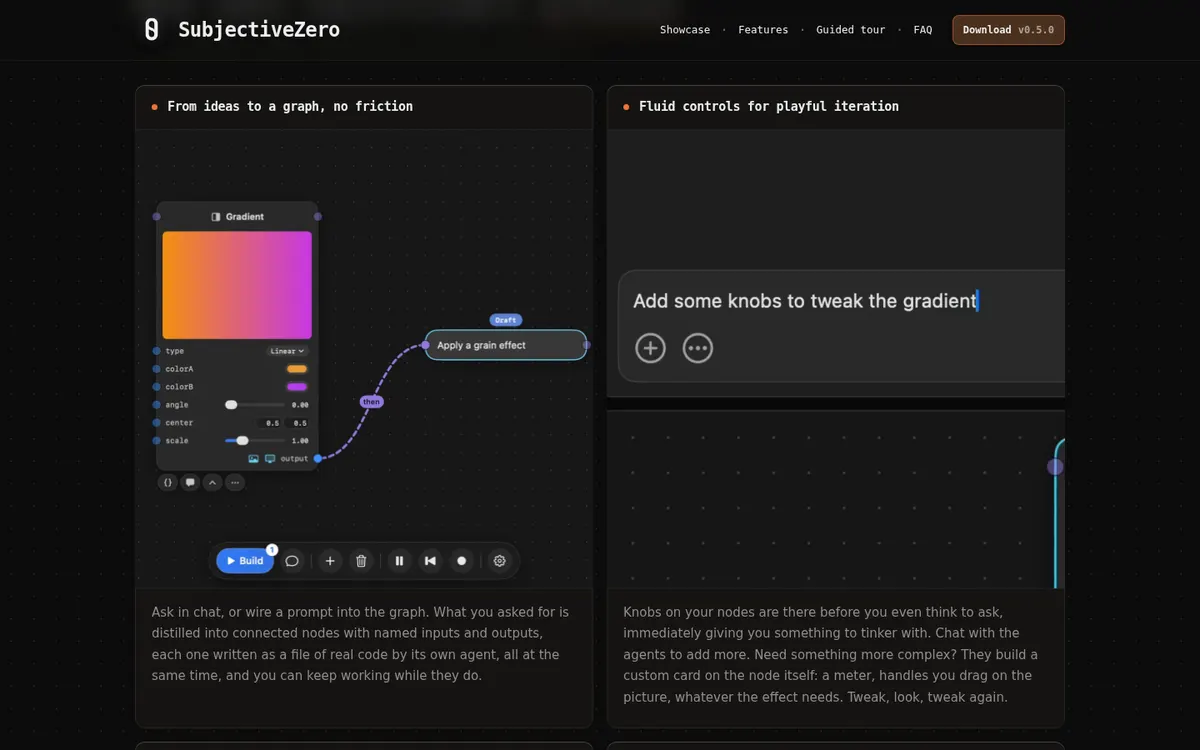Viewport: 1200px width, 750px height.
Task: Pause playback in the bottom toolbar
Action: coord(399,561)
